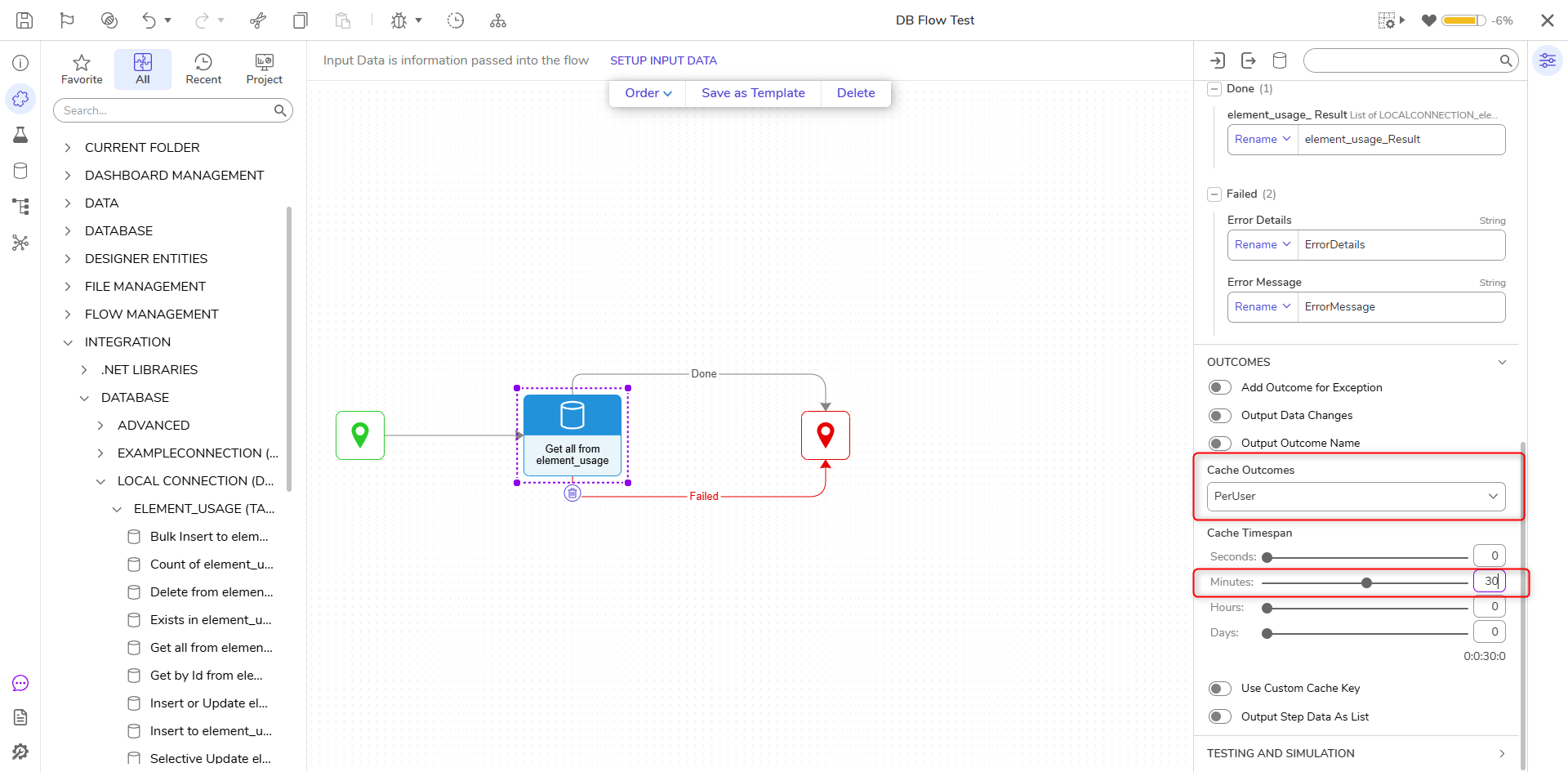The height and width of the screenshot is (772, 1568).
Task: Open Rename dropdown for element_usage_Result
Action: click(x=1263, y=140)
